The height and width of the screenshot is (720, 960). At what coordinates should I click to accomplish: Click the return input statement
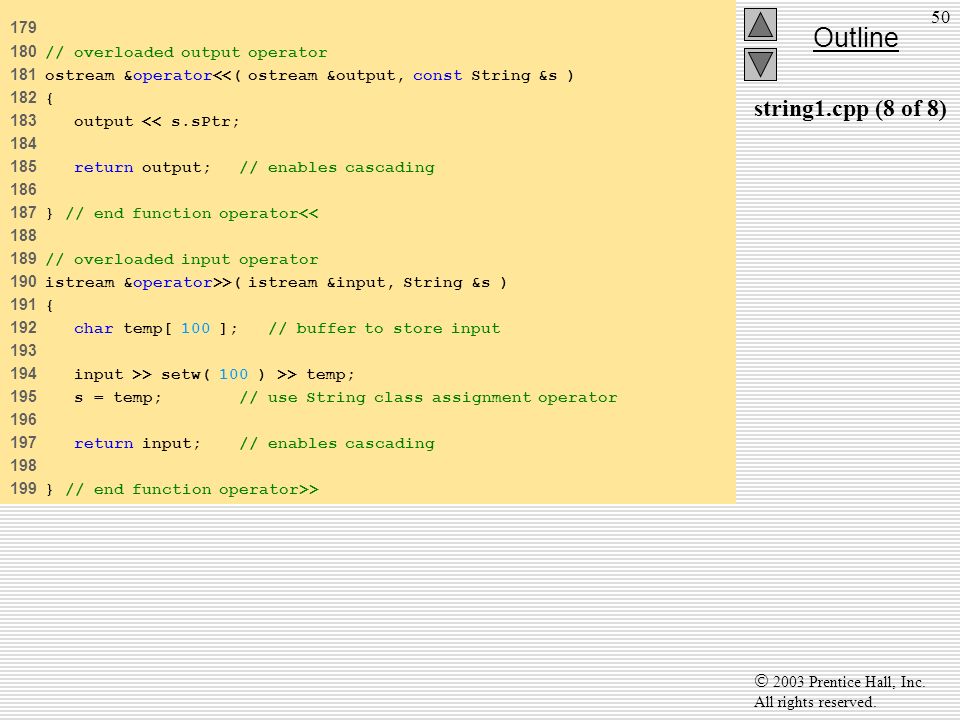tap(137, 443)
